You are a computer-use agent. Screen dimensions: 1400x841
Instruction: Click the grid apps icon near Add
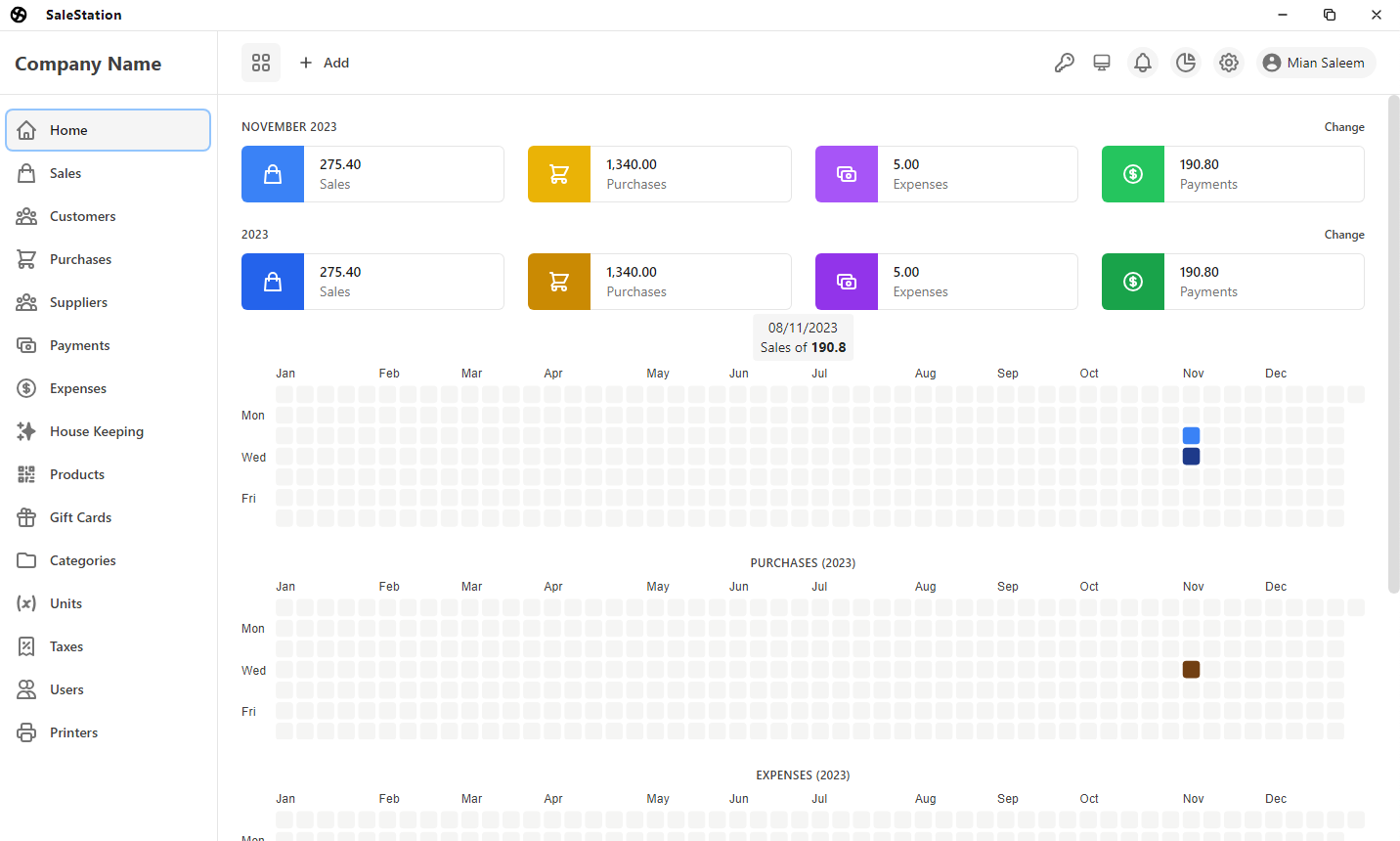tap(261, 62)
